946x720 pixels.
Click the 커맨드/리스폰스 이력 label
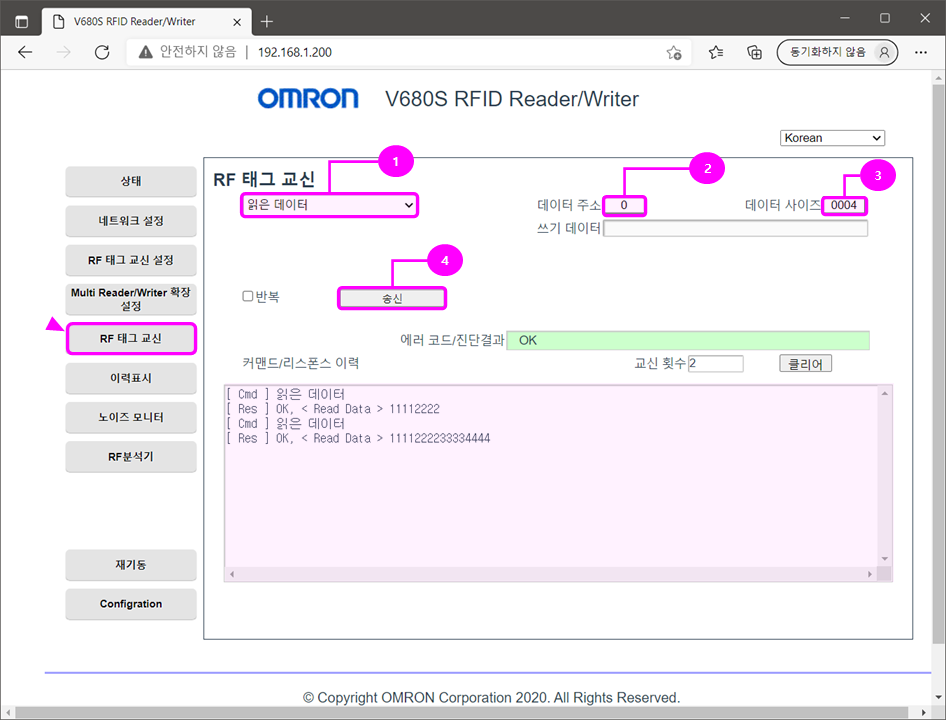pos(300,363)
